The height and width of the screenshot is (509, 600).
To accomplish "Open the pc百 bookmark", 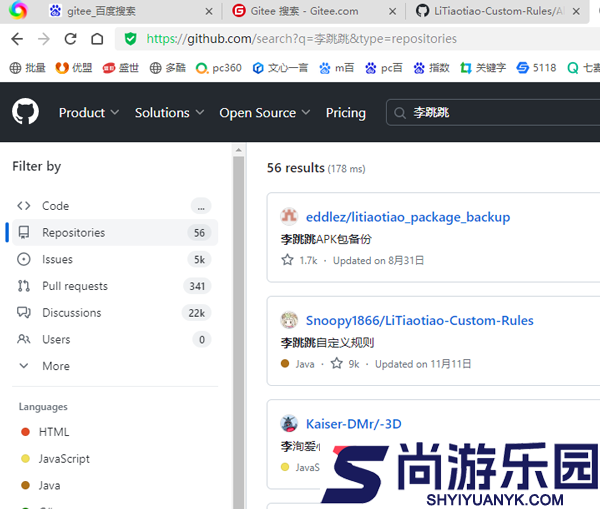I will point(383,68).
